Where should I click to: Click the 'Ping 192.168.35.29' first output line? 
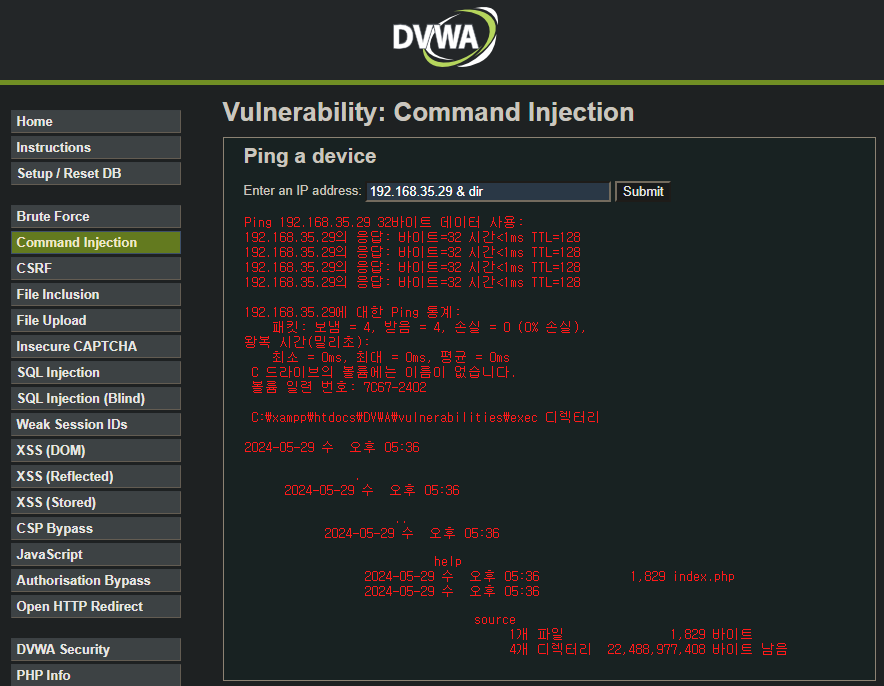[x=384, y=222]
